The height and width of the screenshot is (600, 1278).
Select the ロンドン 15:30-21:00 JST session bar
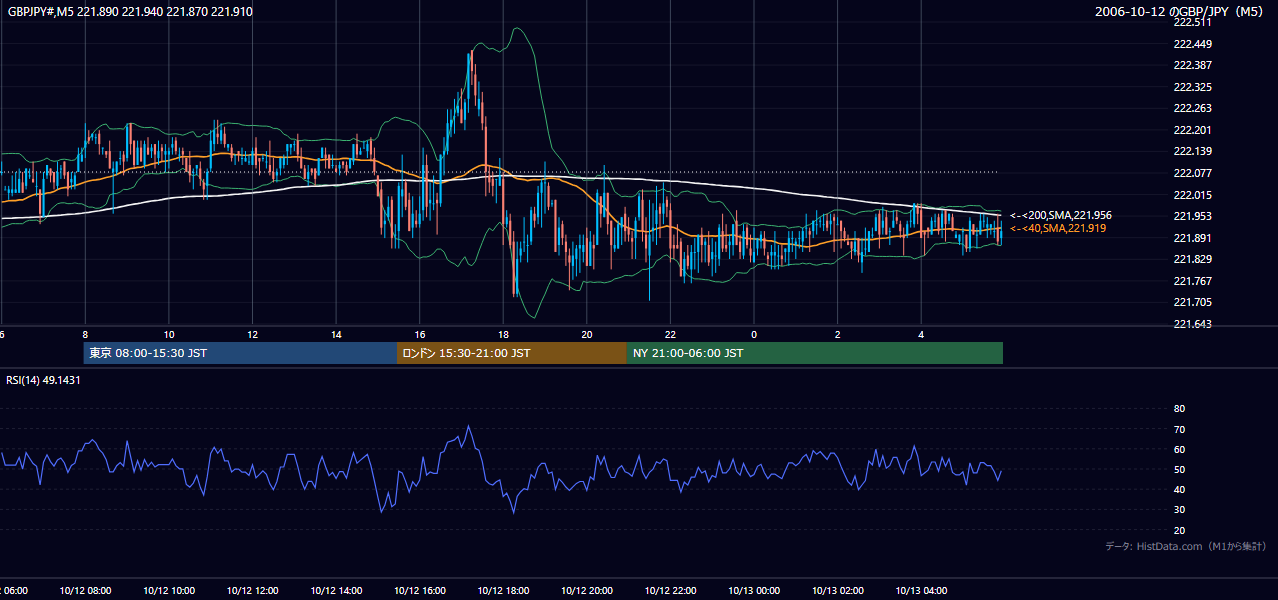512,353
